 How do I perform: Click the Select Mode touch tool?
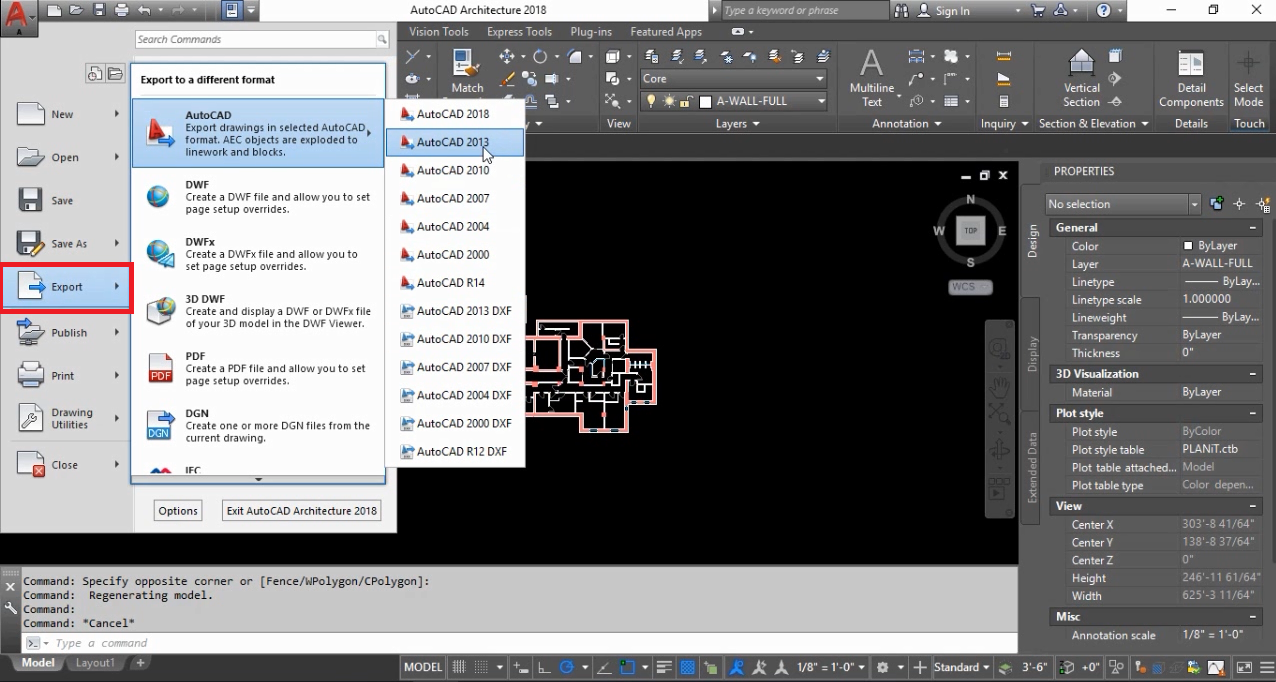(x=1248, y=79)
